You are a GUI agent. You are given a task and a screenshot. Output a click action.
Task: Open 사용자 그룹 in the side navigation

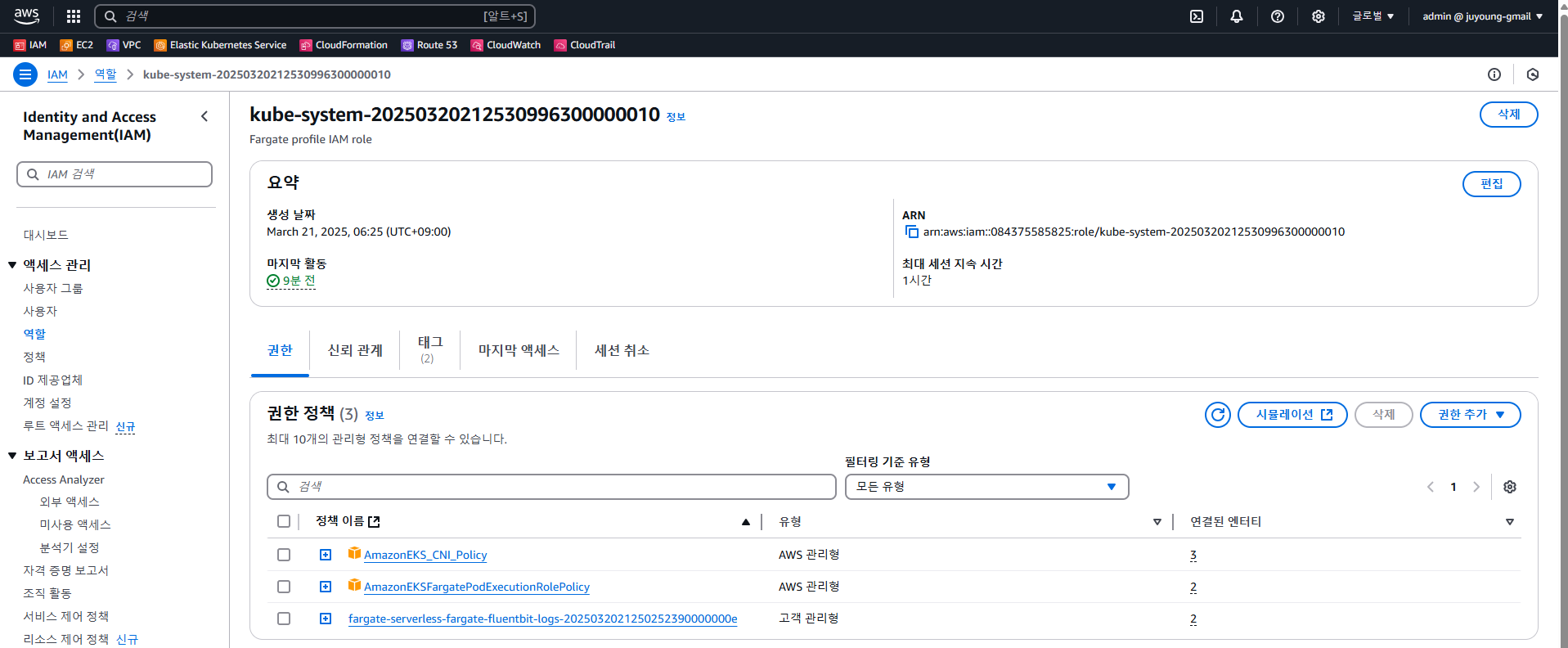53,288
